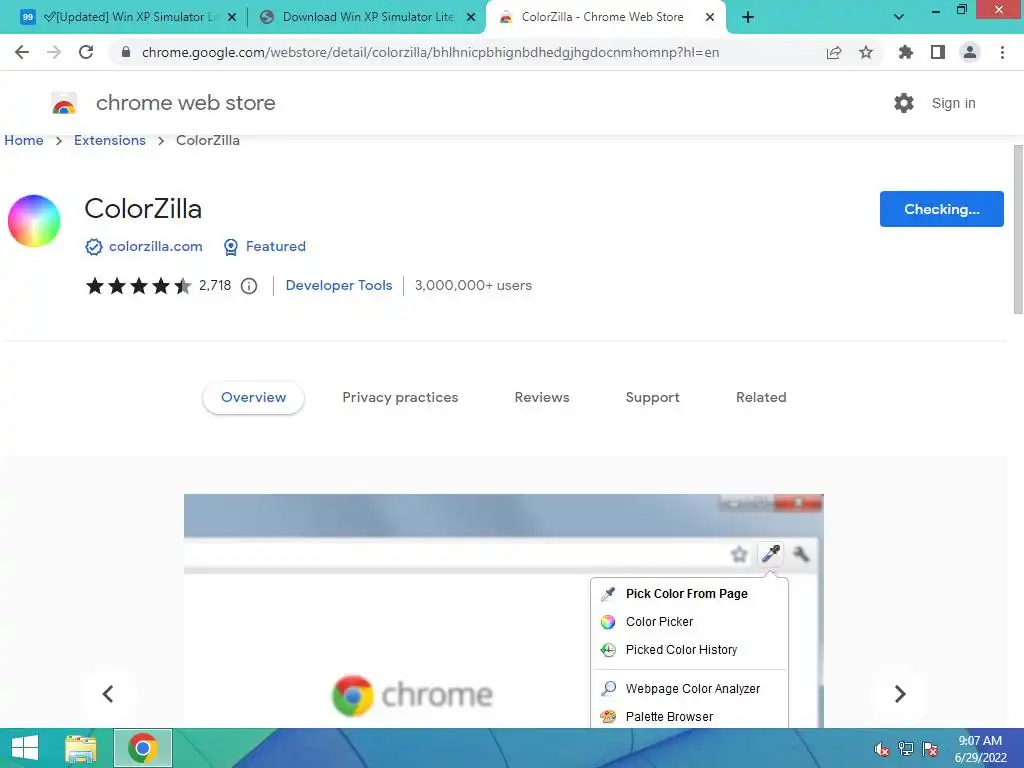Click the eyedropper icon in the screenshot
The height and width of the screenshot is (768, 1024).
click(x=771, y=554)
